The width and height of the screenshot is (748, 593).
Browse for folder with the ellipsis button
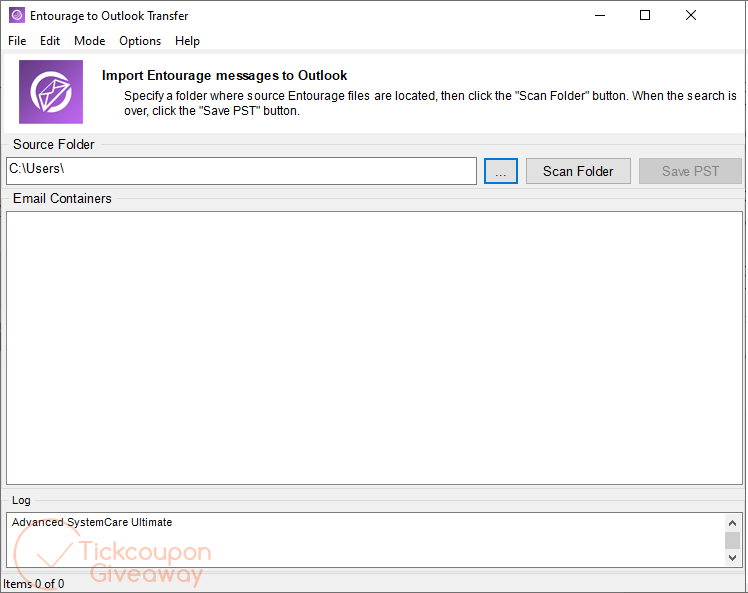coord(500,171)
